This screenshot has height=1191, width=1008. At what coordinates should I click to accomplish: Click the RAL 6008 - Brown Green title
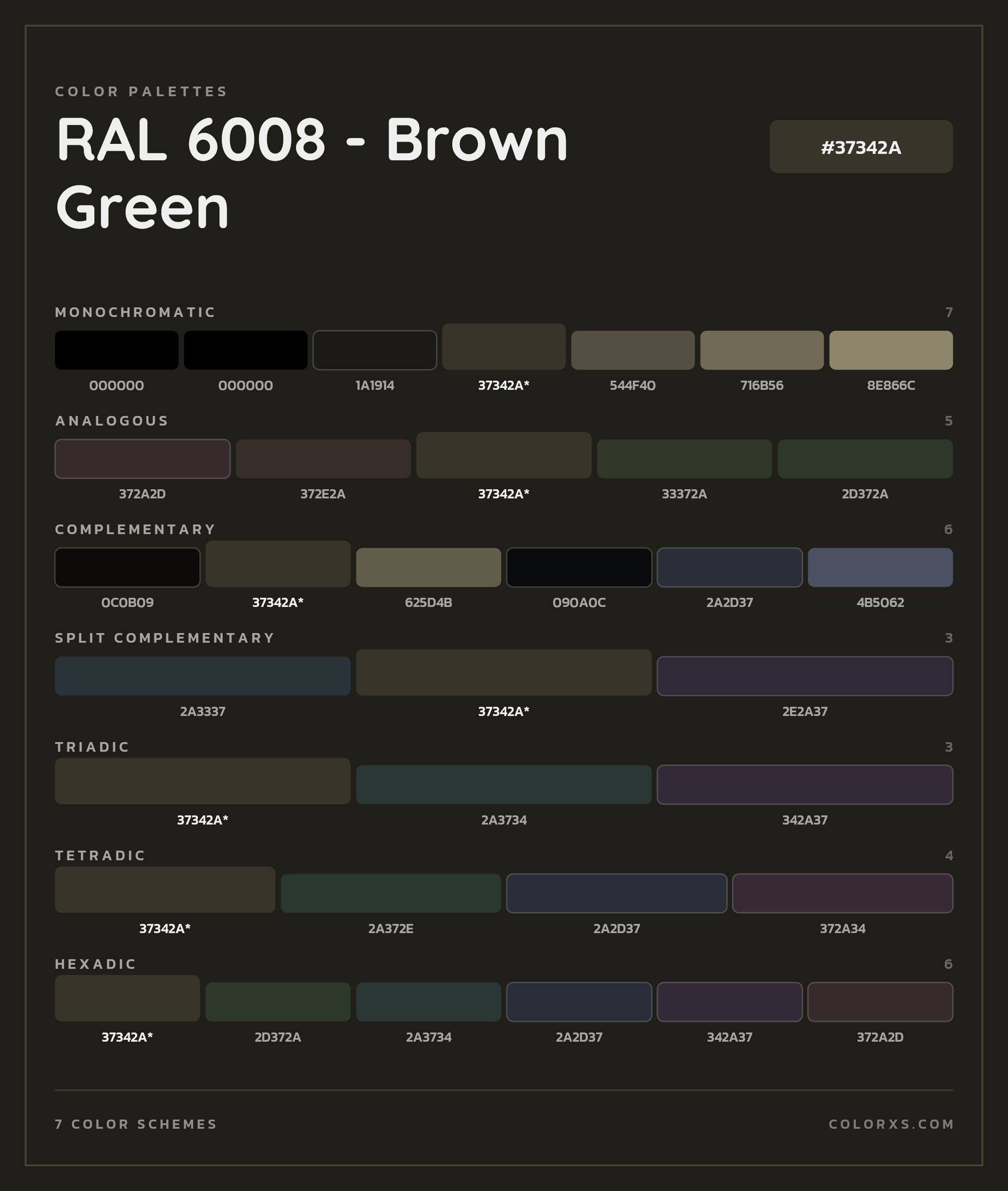[x=312, y=173]
